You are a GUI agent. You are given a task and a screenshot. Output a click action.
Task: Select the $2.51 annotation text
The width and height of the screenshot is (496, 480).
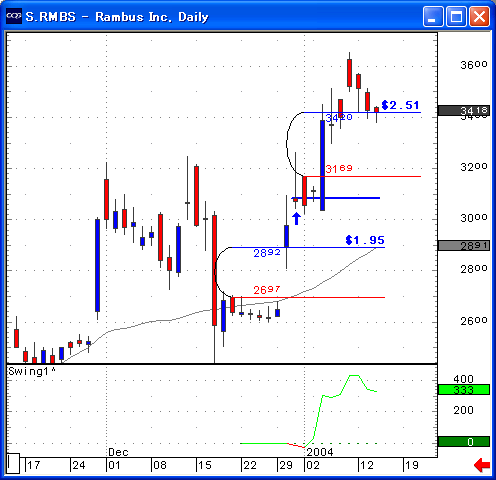pyautogui.click(x=400, y=105)
